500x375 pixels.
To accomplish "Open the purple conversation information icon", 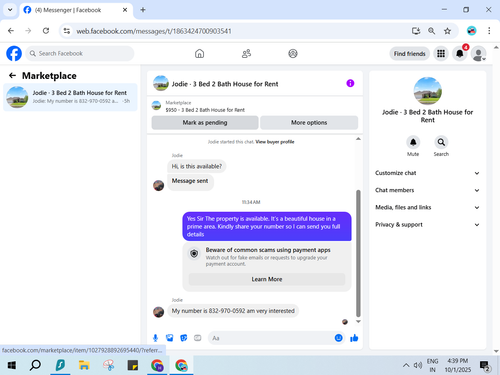I will pyautogui.click(x=350, y=83).
